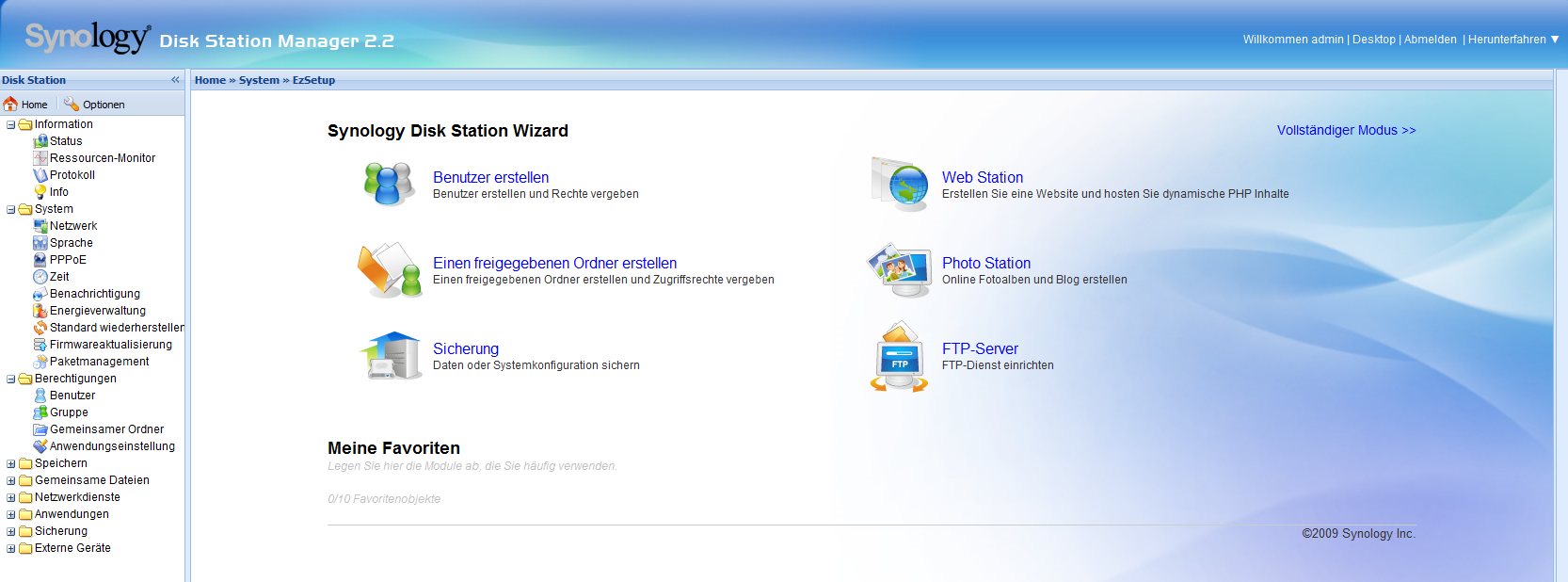The width and height of the screenshot is (1568, 582).
Task: Click the Benutzer erstellen users icon
Action: [389, 184]
